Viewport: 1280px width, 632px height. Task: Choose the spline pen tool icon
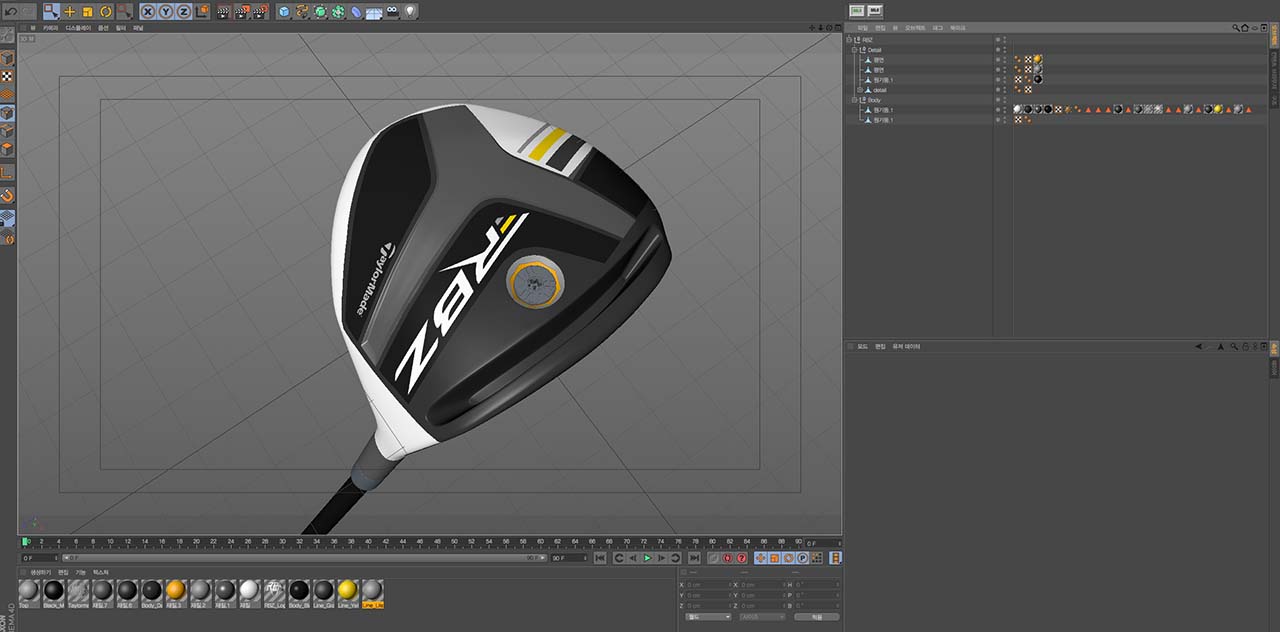pyautogui.click(x=302, y=11)
